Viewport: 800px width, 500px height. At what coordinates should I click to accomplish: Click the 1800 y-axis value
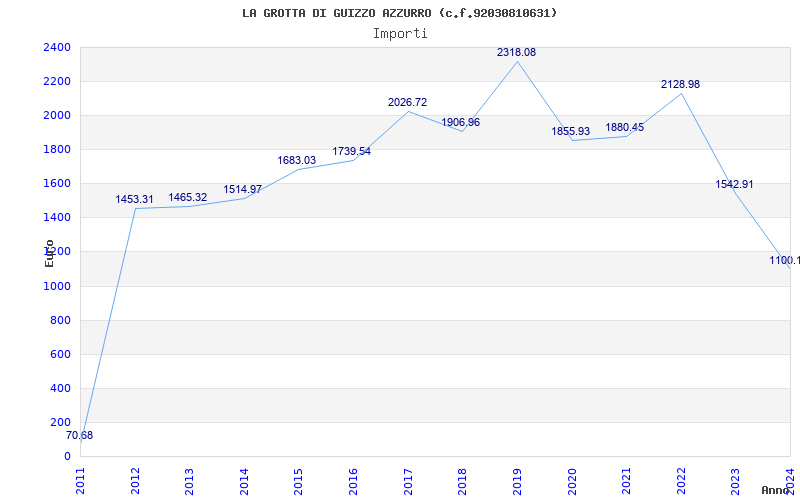coord(57,149)
